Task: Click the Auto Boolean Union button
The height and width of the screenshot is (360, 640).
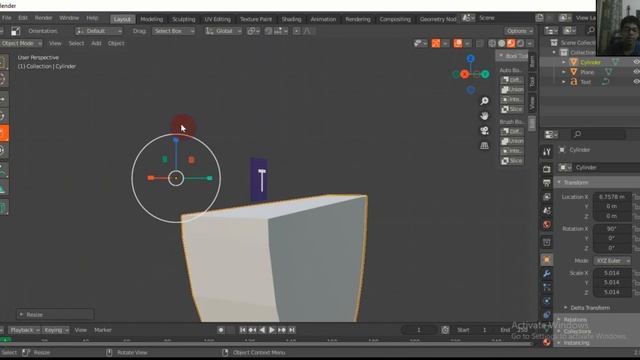Action: pyautogui.click(x=512, y=89)
